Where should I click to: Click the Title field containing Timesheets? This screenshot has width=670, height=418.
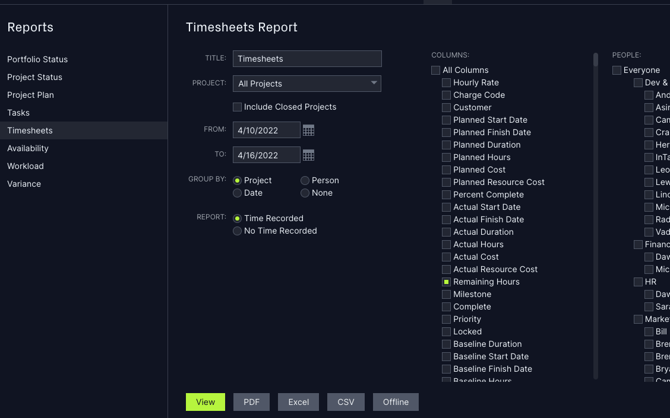click(x=307, y=59)
